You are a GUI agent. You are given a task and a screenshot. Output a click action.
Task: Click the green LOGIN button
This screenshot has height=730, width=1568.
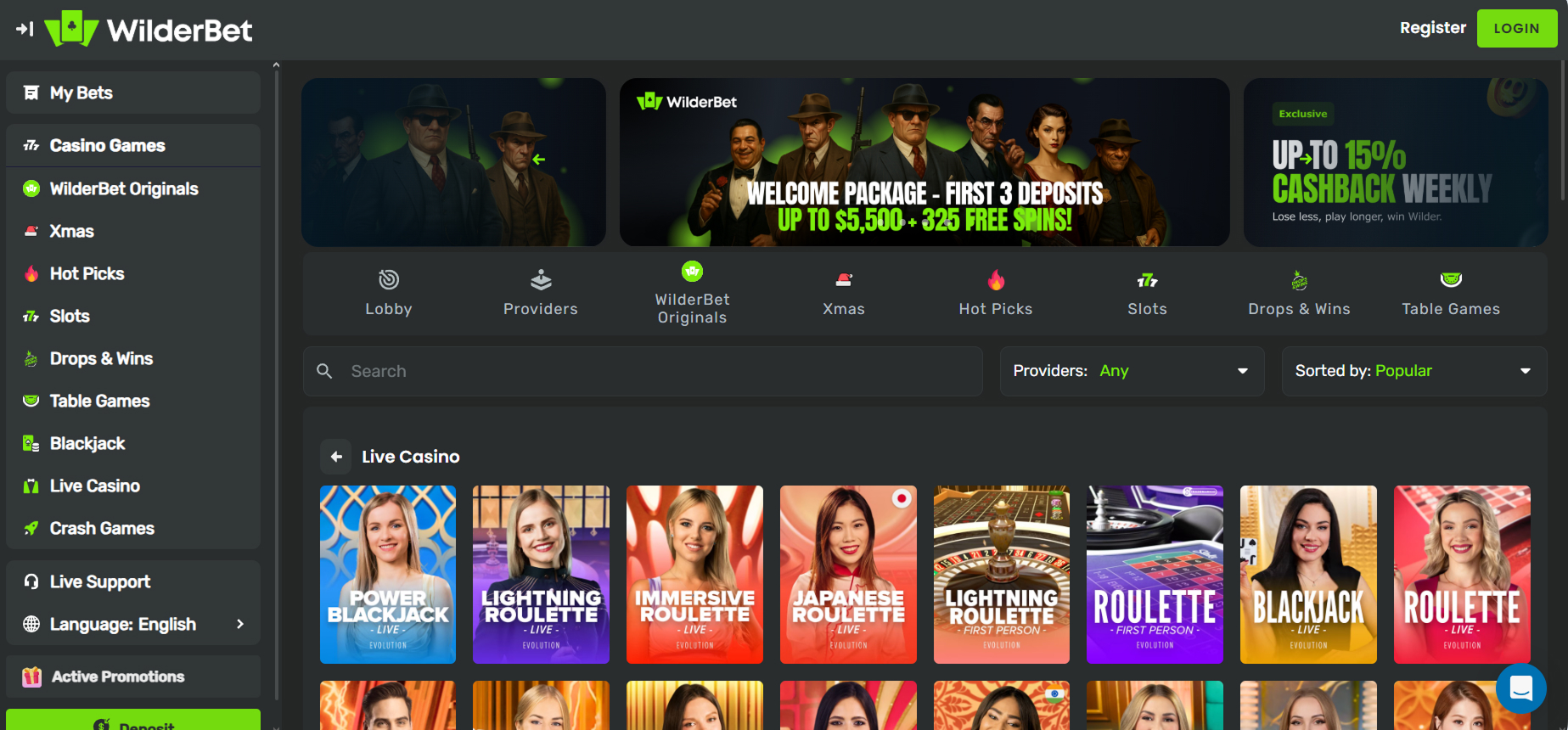(x=1516, y=28)
